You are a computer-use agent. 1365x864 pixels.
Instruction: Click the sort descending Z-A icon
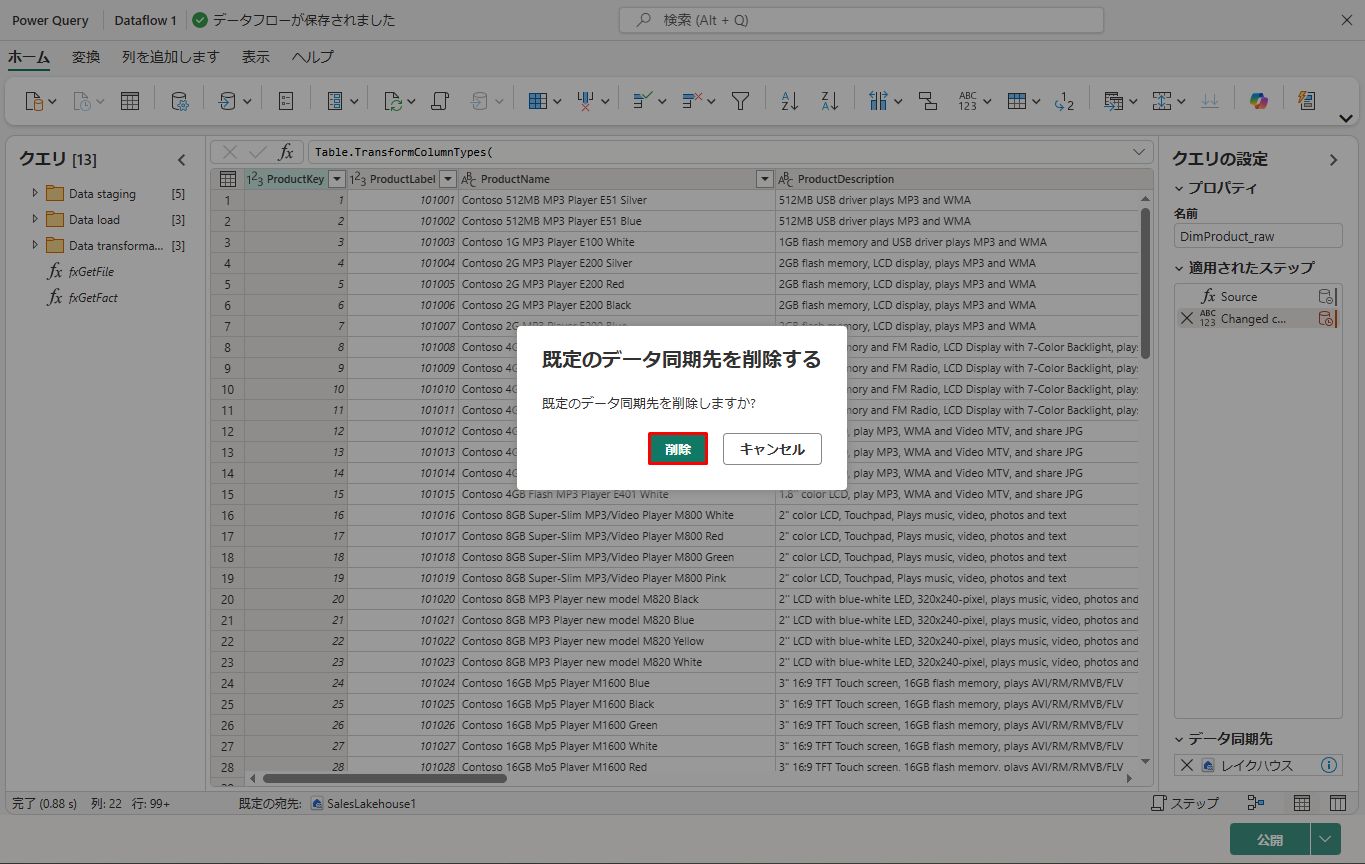tap(829, 100)
